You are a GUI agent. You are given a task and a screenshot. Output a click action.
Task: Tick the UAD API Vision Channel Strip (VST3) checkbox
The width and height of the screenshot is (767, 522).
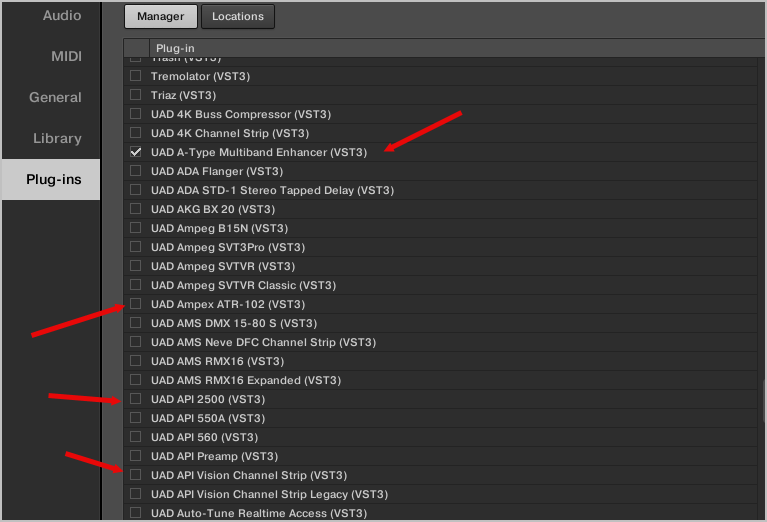[135, 475]
